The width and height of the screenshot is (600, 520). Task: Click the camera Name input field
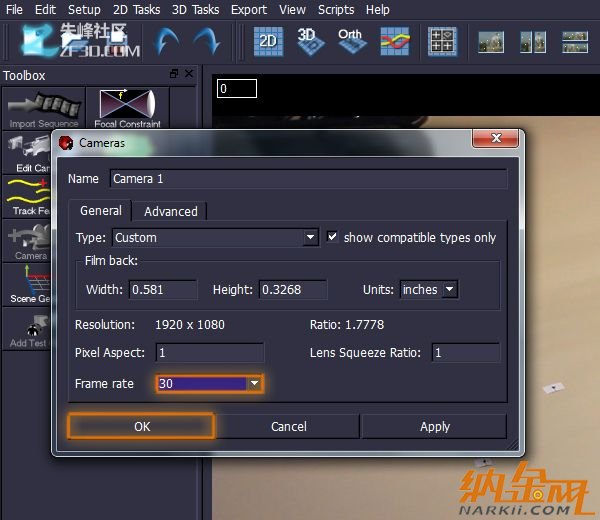click(308, 179)
